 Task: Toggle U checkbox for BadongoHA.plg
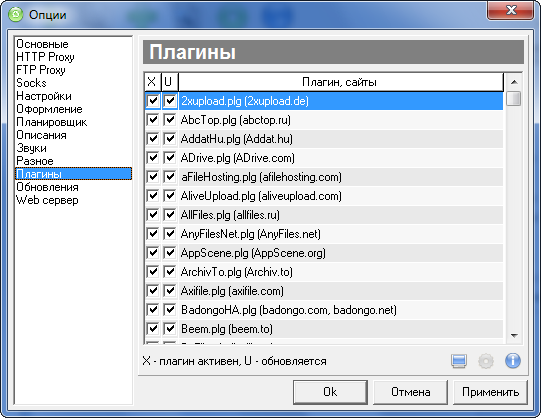(169, 310)
